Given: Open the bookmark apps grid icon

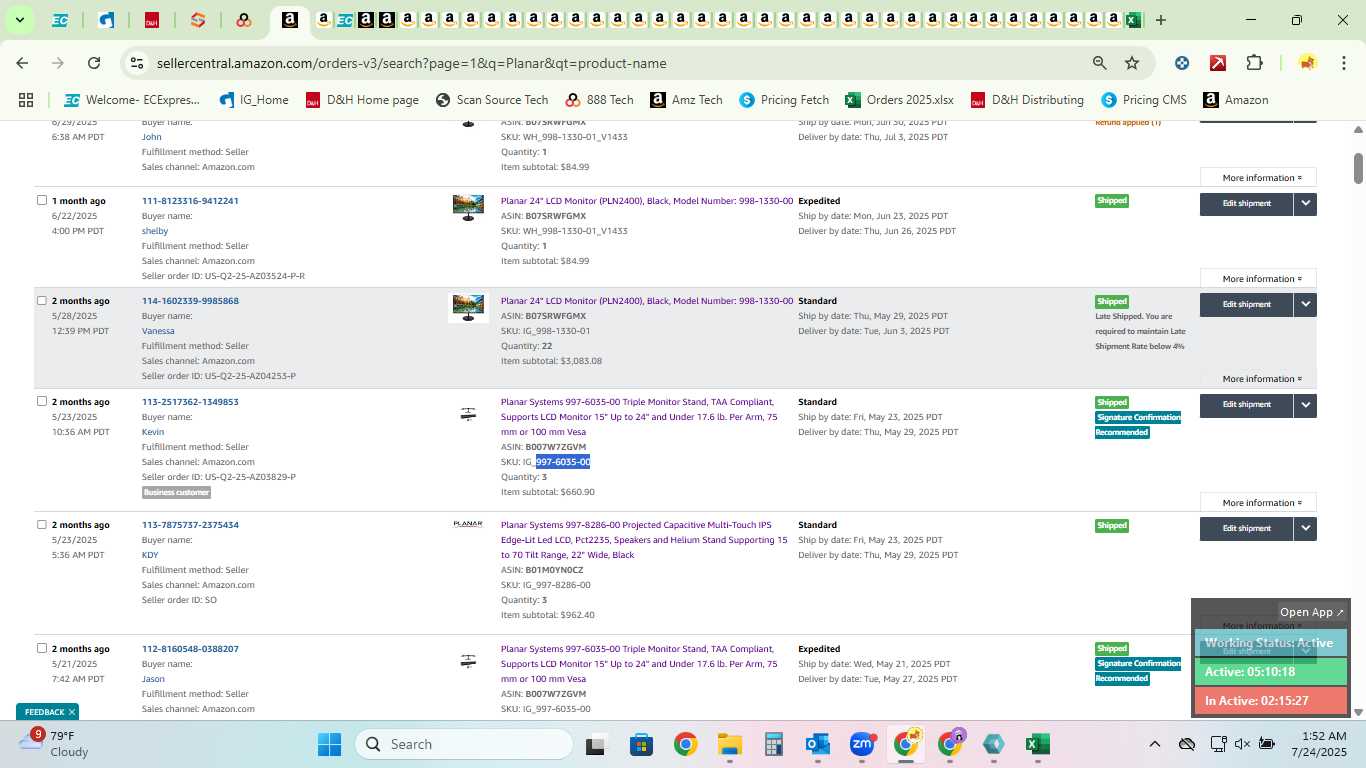Looking at the screenshot, I should pyautogui.click(x=26, y=100).
